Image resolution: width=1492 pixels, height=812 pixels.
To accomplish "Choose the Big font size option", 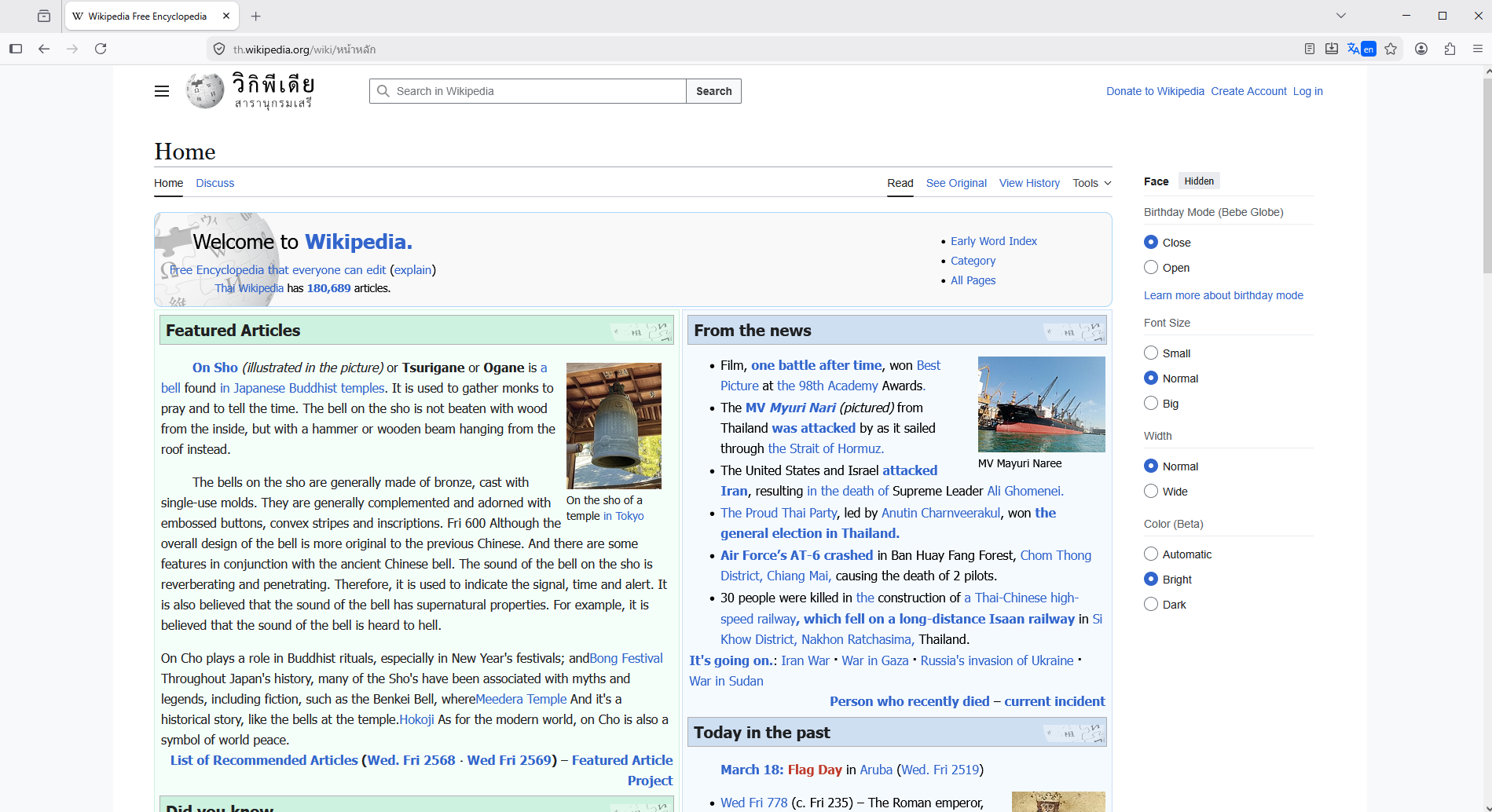I will pos(1151,403).
